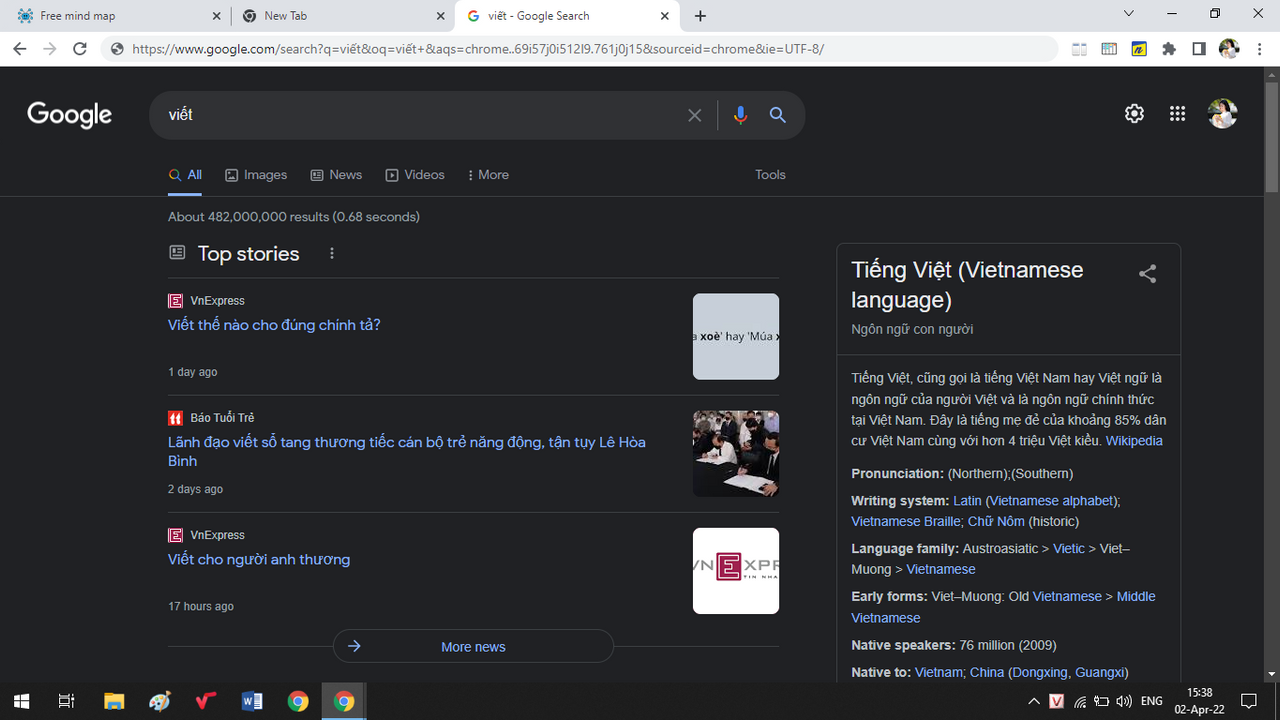Click the magnifying glass search button
The height and width of the screenshot is (720, 1280).
click(777, 115)
